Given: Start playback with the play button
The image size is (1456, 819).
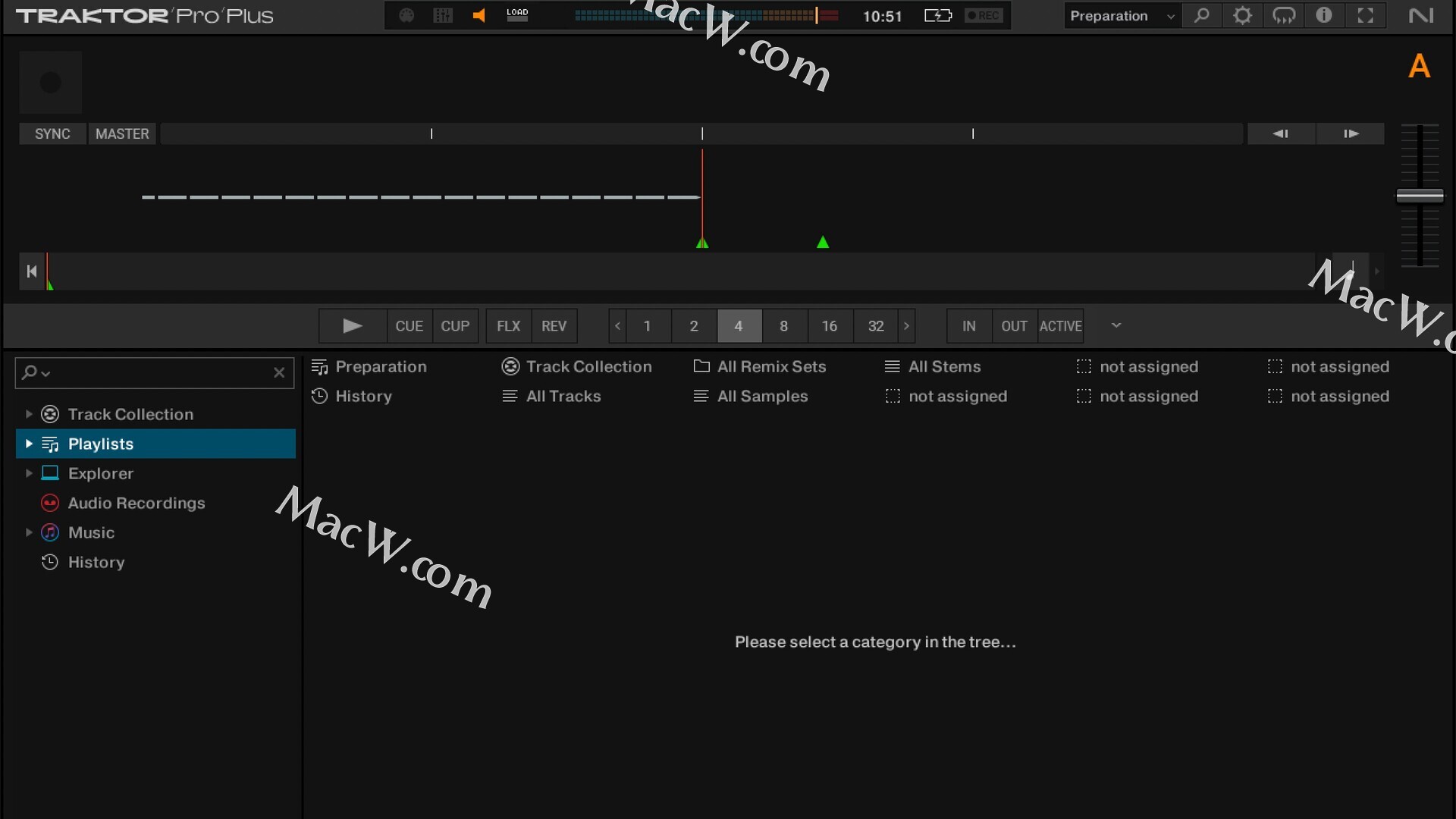Looking at the screenshot, I should point(353,326).
